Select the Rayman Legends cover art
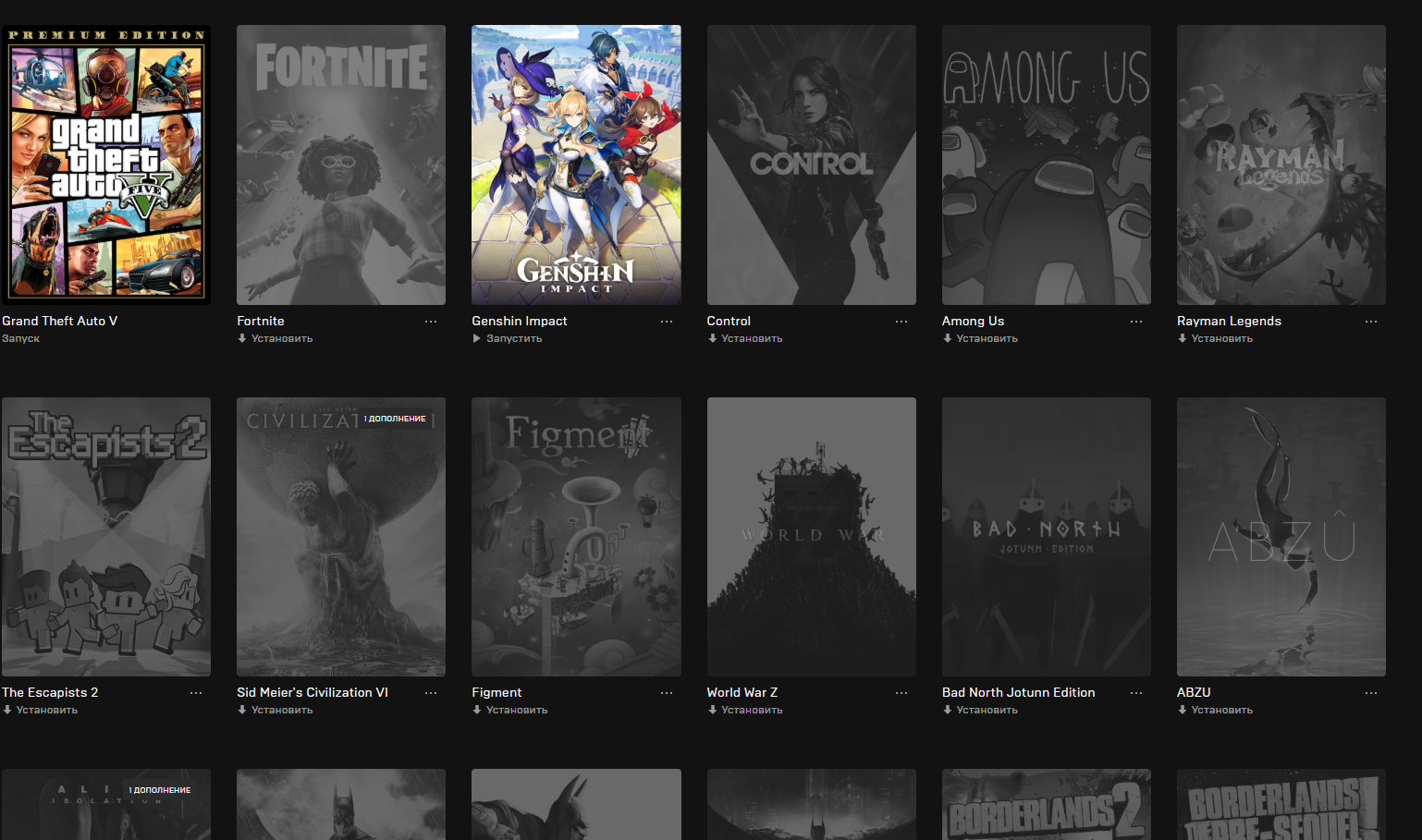 tap(1281, 164)
